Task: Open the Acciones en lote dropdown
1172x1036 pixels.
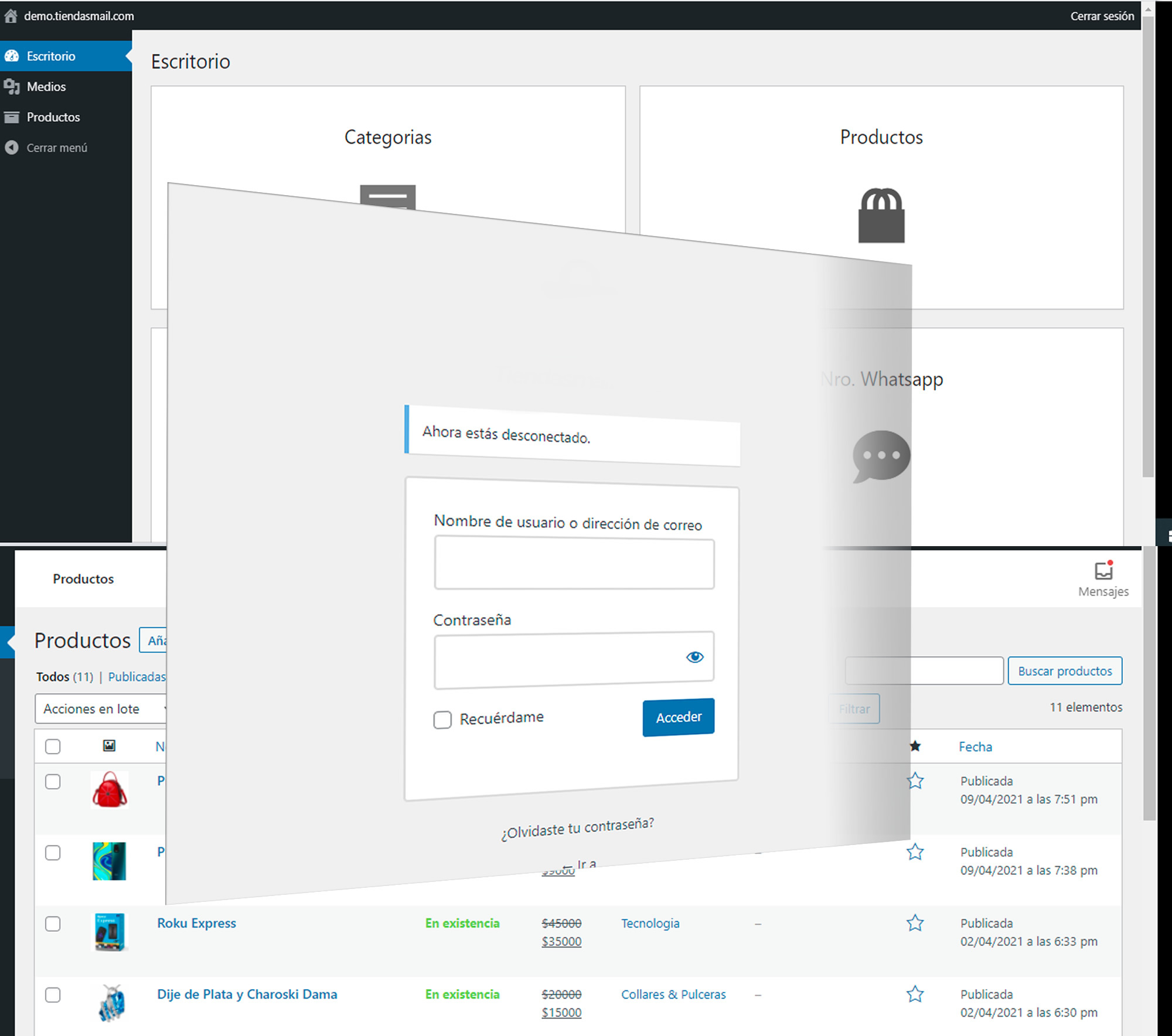Action: (x=101, y=709)
